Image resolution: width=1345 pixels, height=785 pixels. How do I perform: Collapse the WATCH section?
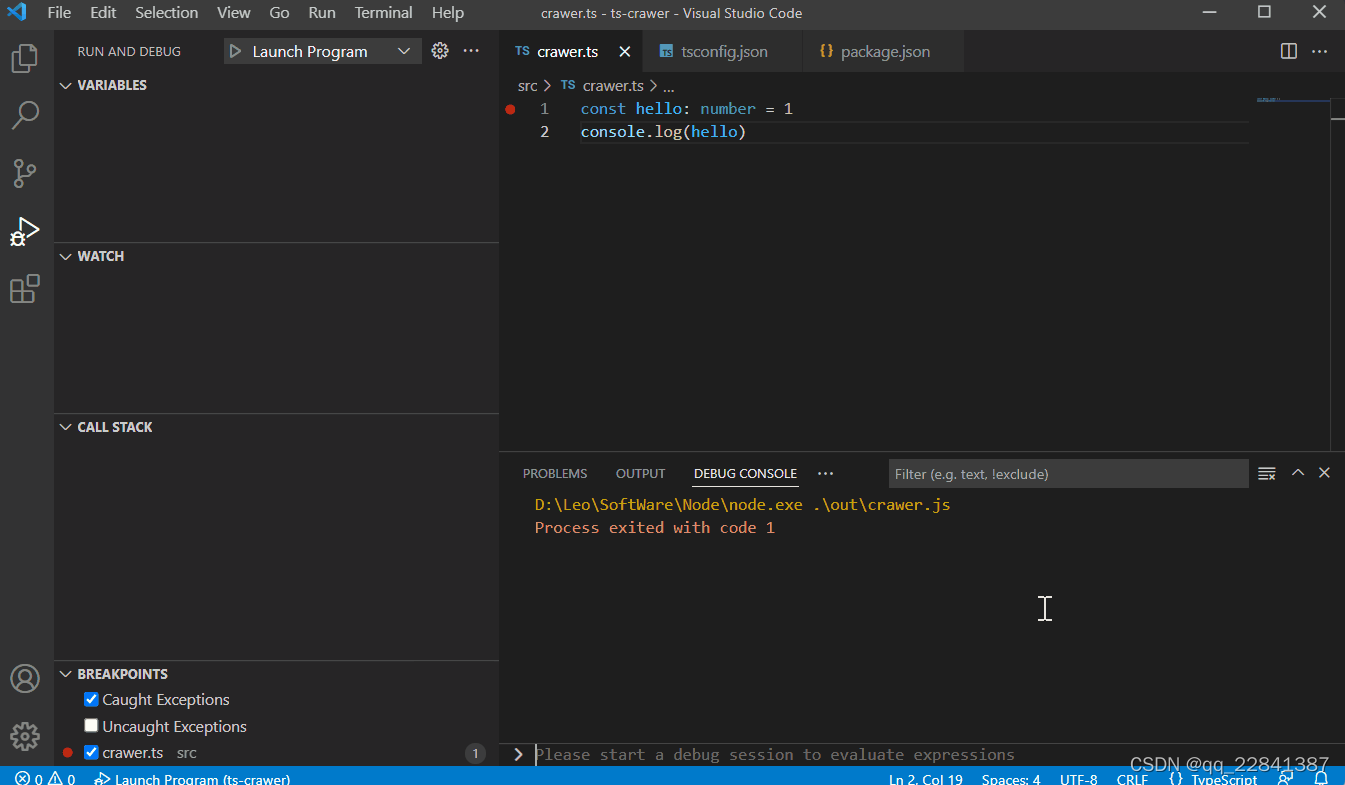[x=66, y=256]
